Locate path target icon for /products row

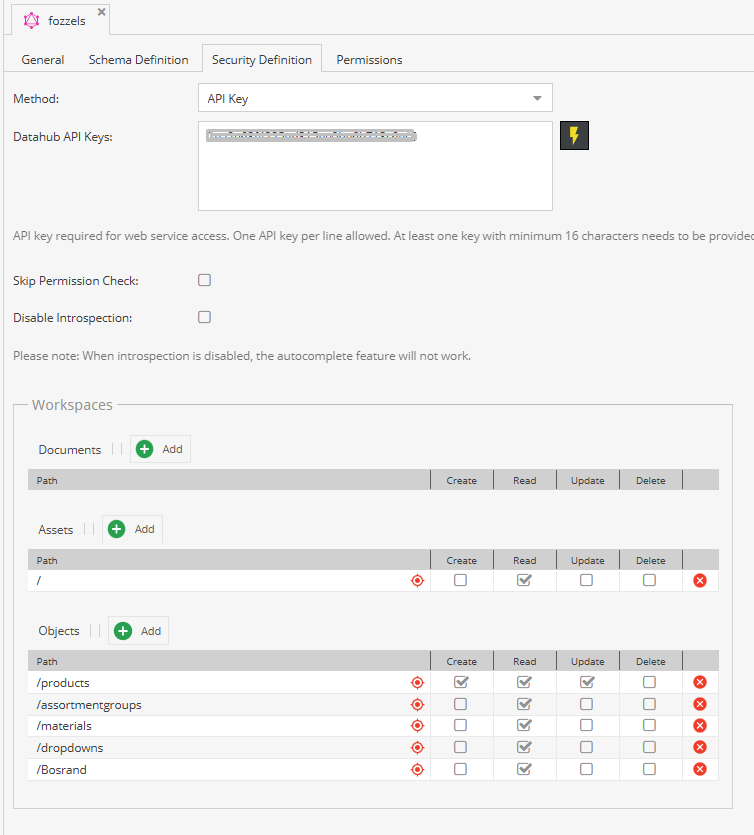click(417, 682)
